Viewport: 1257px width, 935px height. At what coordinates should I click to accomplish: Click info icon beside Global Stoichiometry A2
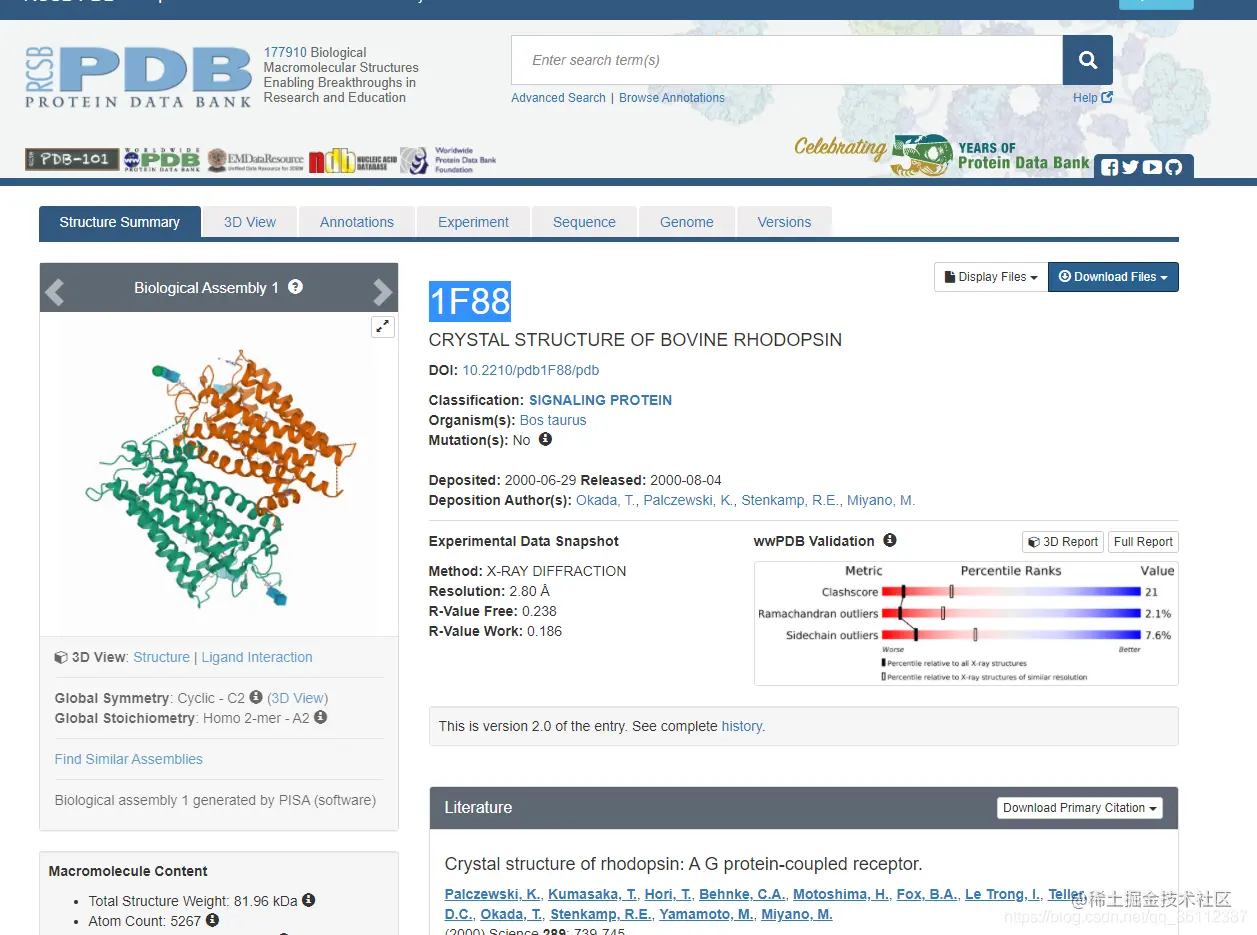coord(320,717)
